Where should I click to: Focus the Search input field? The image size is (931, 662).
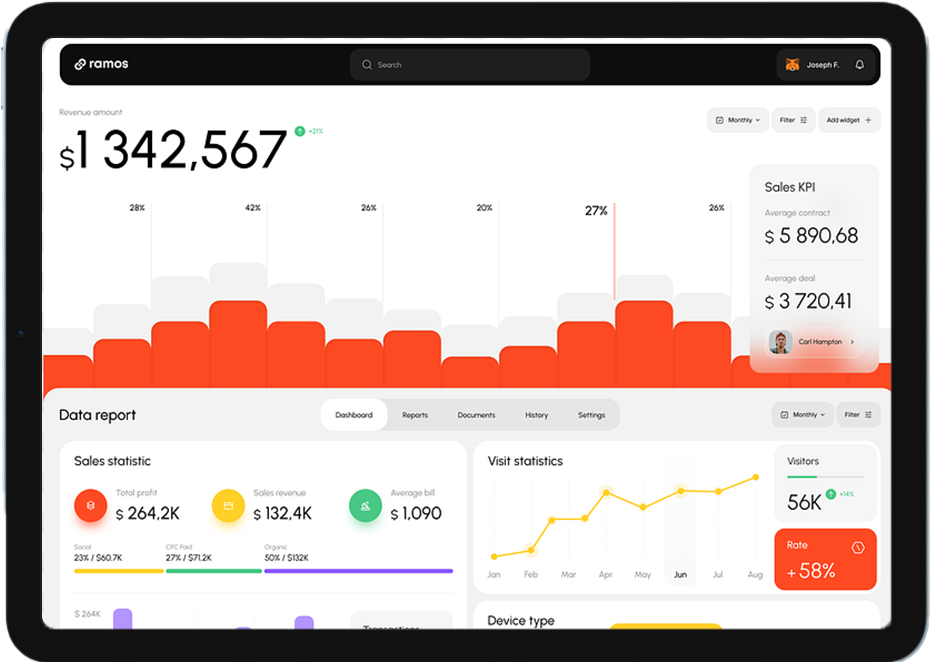(470, 65)
